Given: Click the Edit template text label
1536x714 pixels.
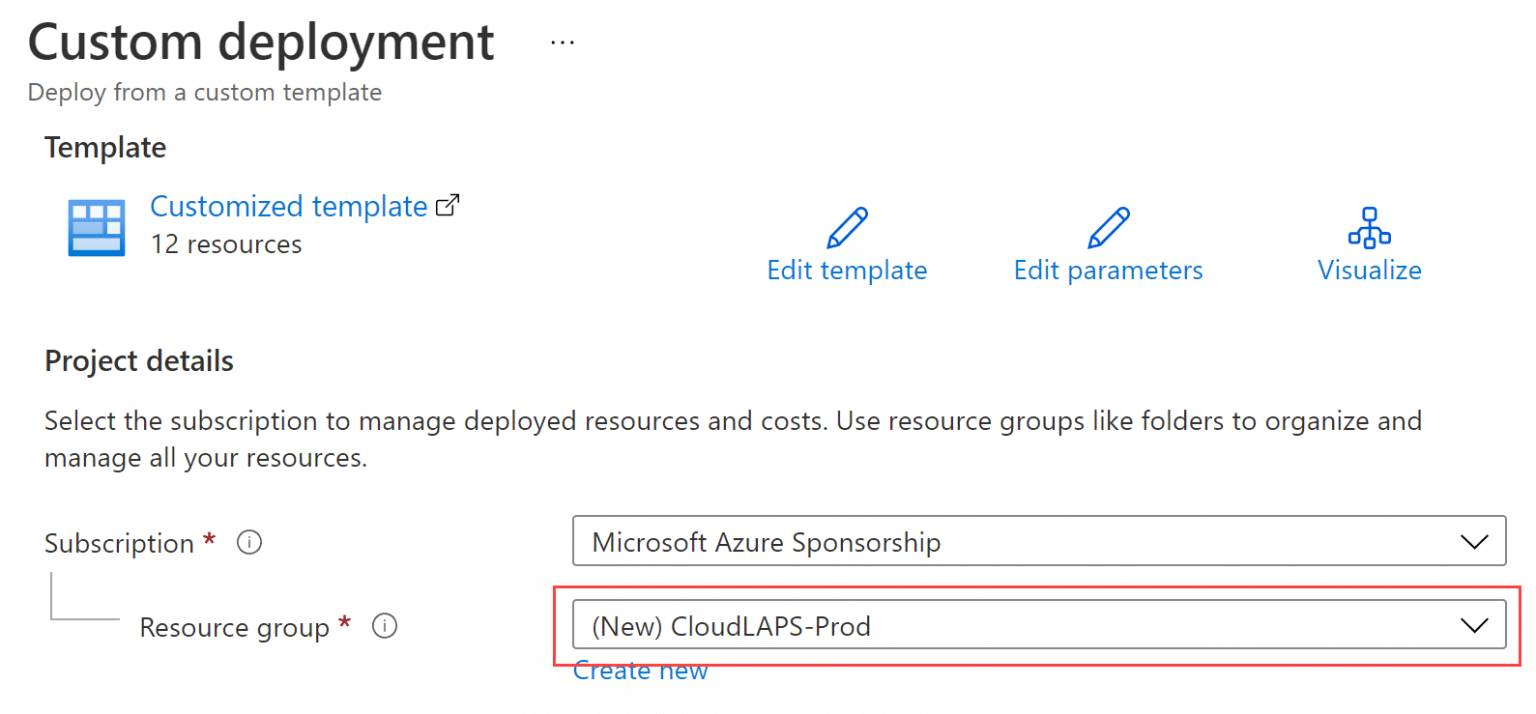Looking at the screenshot, I should pos(846,269).
